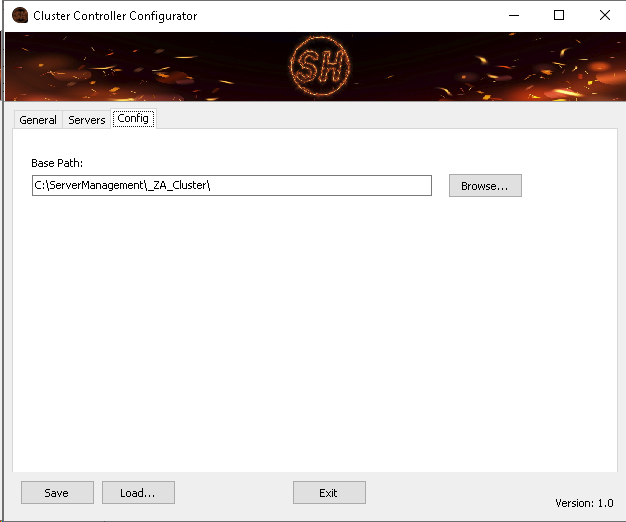This screenshot has width=626, height=522.
Task: Click the fiery sparks banner right of logo
Action: tap(480, 67)
